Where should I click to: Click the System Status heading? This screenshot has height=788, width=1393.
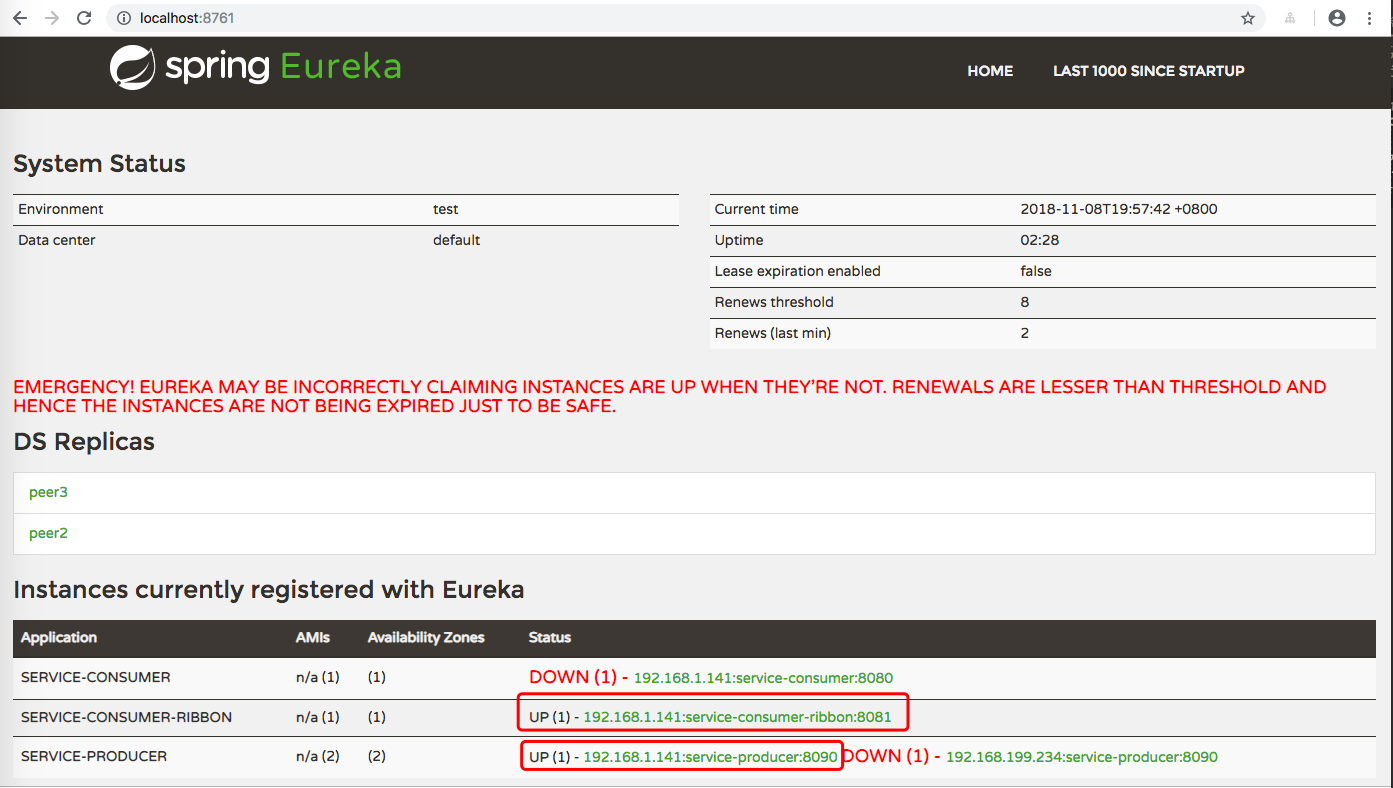click(x=100, y=164)
